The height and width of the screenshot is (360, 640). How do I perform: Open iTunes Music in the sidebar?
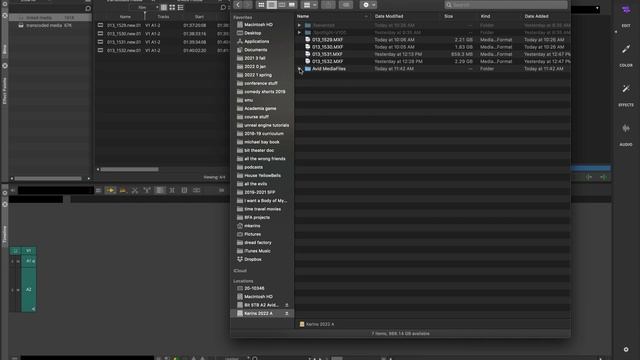pyautogui.click(x=257, y=251)
